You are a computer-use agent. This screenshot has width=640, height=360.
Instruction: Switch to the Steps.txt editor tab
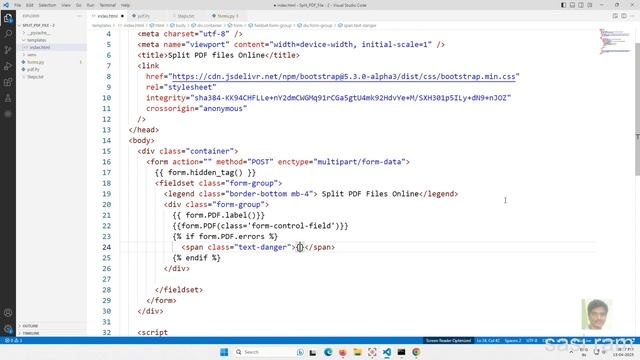[186, 16]
